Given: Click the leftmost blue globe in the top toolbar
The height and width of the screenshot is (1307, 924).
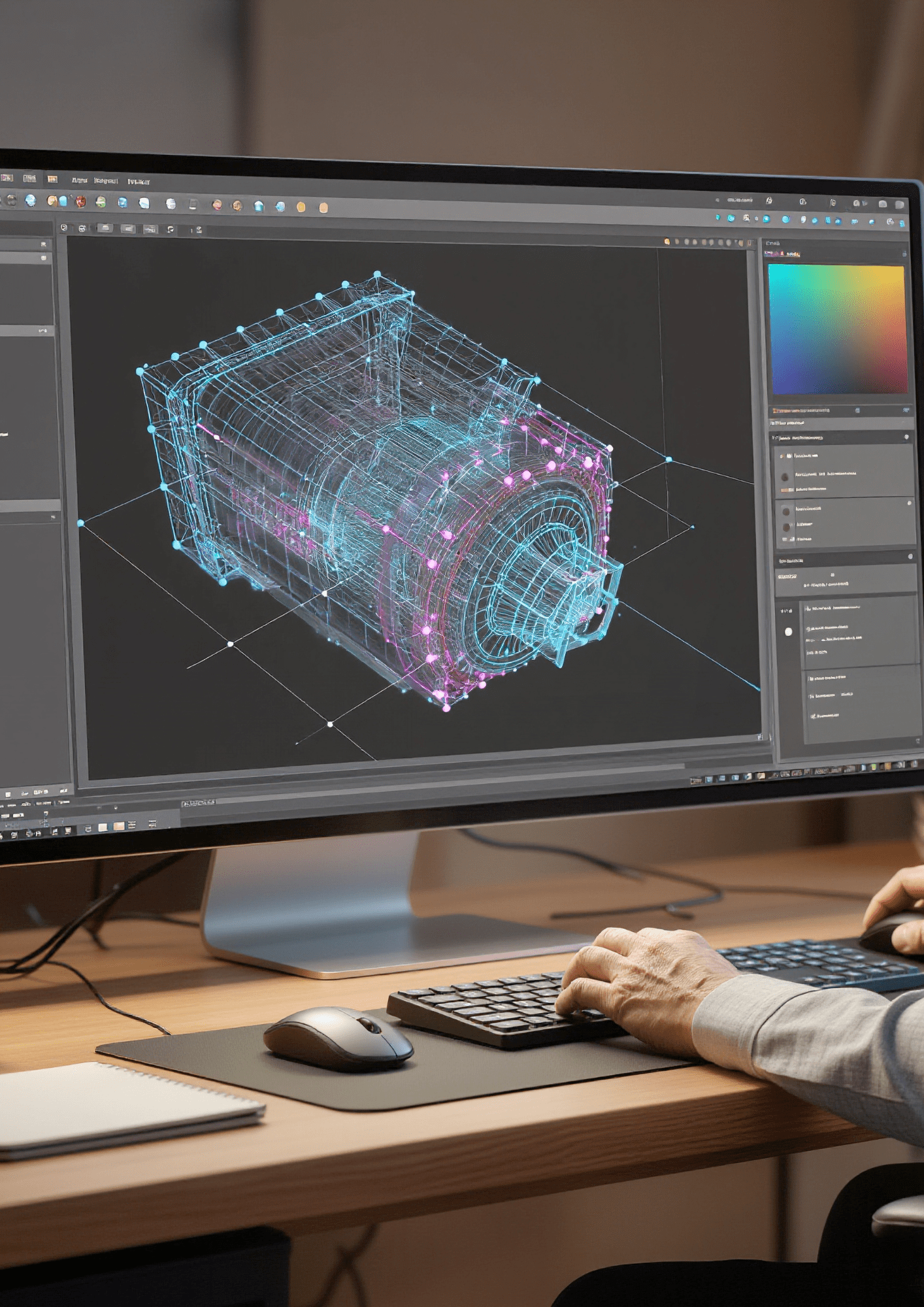Looking at the screenshot, I should click(x=30, y=200).
